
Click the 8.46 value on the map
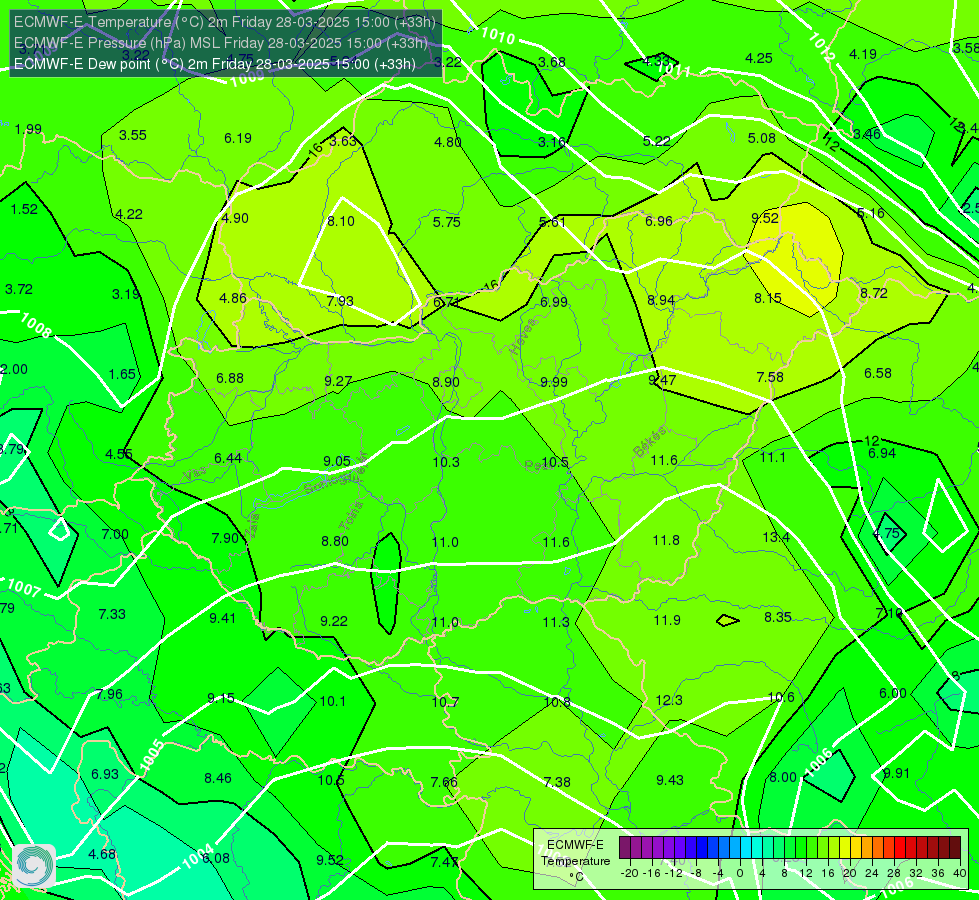click(218, 778)
